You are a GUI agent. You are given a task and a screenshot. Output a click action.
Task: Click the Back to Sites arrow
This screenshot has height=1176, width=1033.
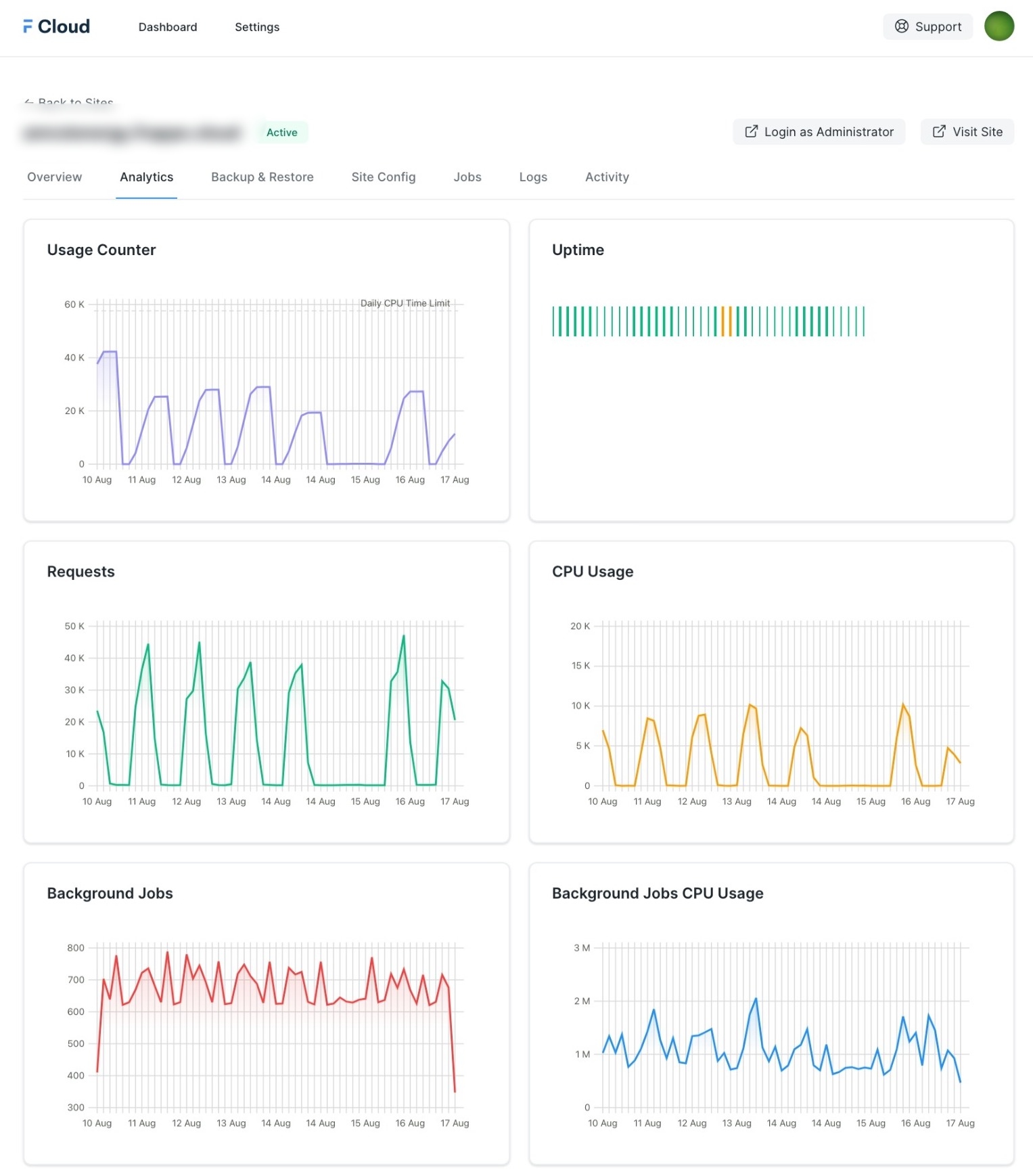28,102
